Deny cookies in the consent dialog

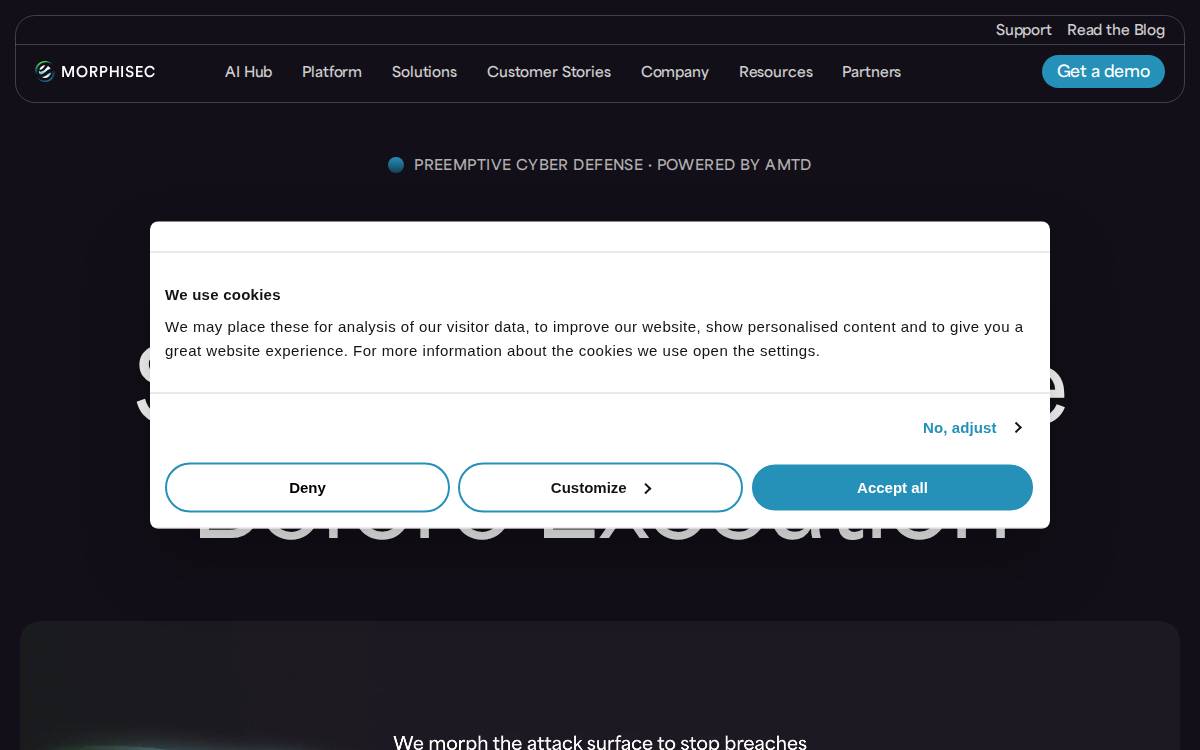(x=307, y=488)
